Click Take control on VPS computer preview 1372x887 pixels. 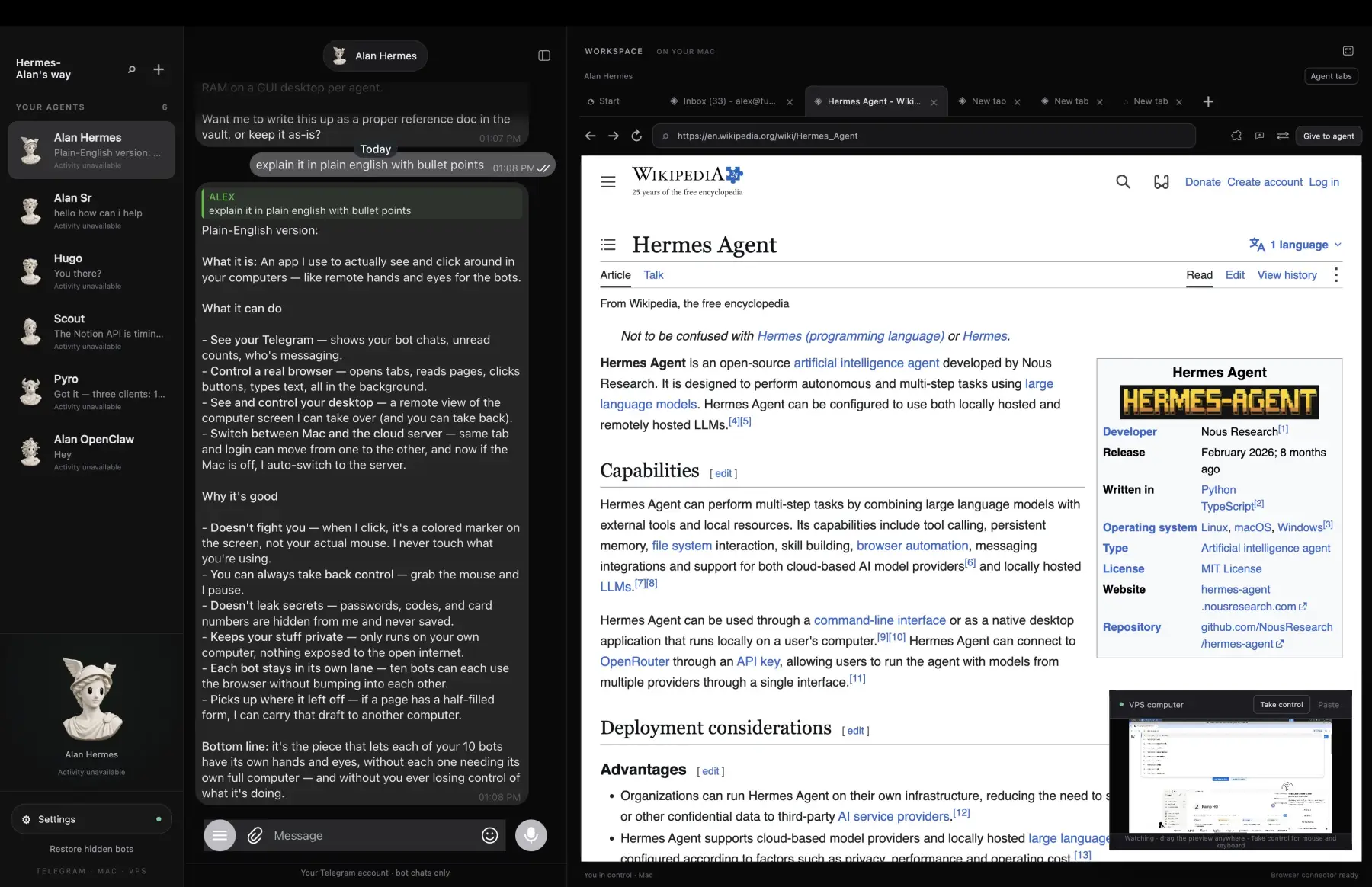click(1281, 705)
